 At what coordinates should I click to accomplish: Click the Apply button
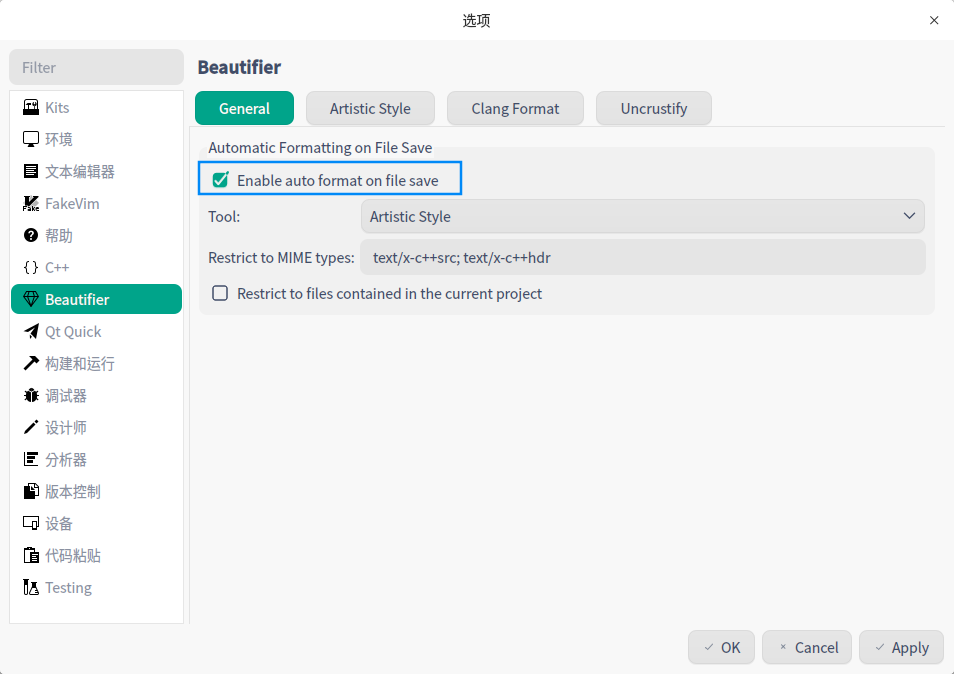(901, 648)
